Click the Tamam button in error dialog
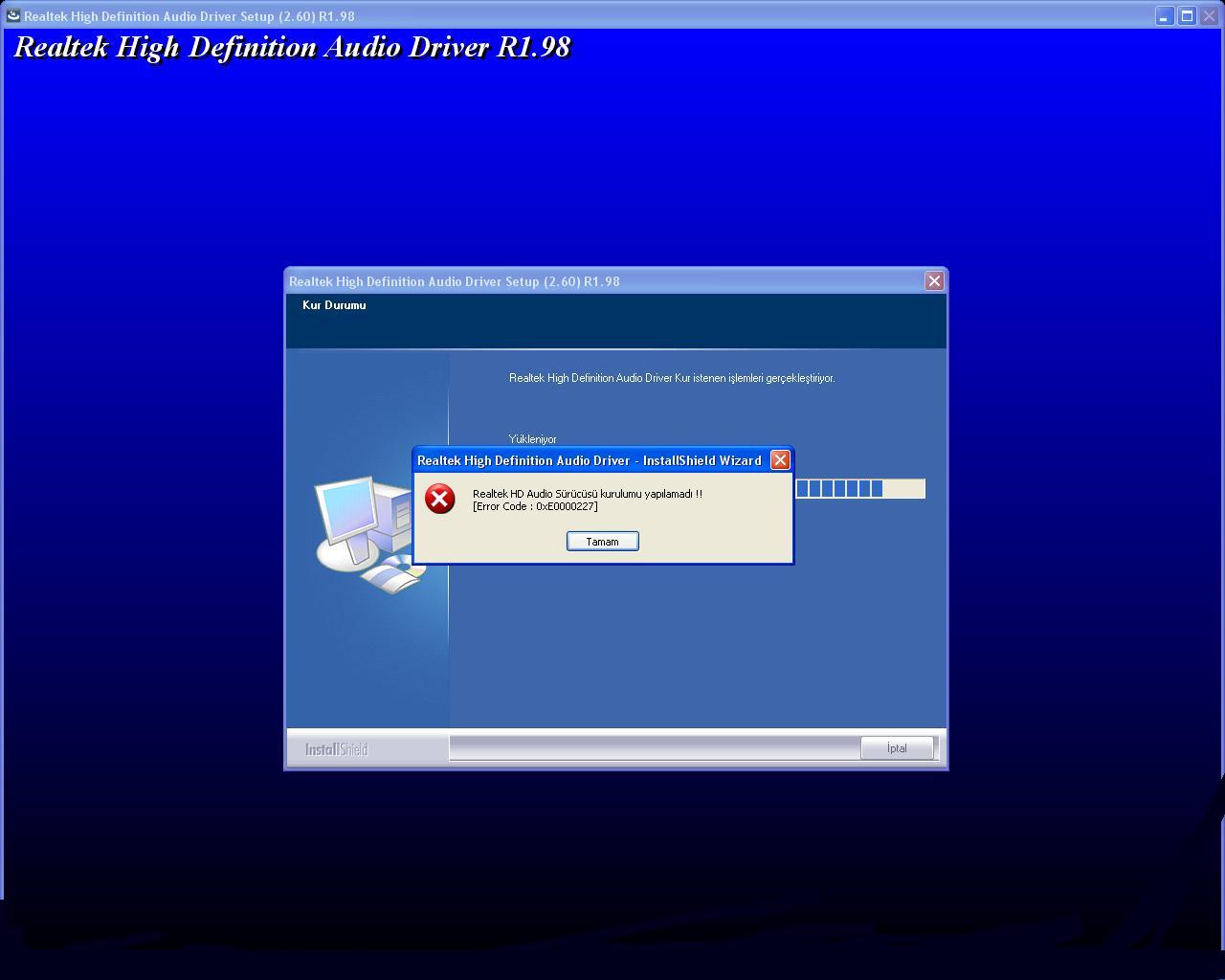This screenshot has height=980, width=1225. [x=602, y=542]
